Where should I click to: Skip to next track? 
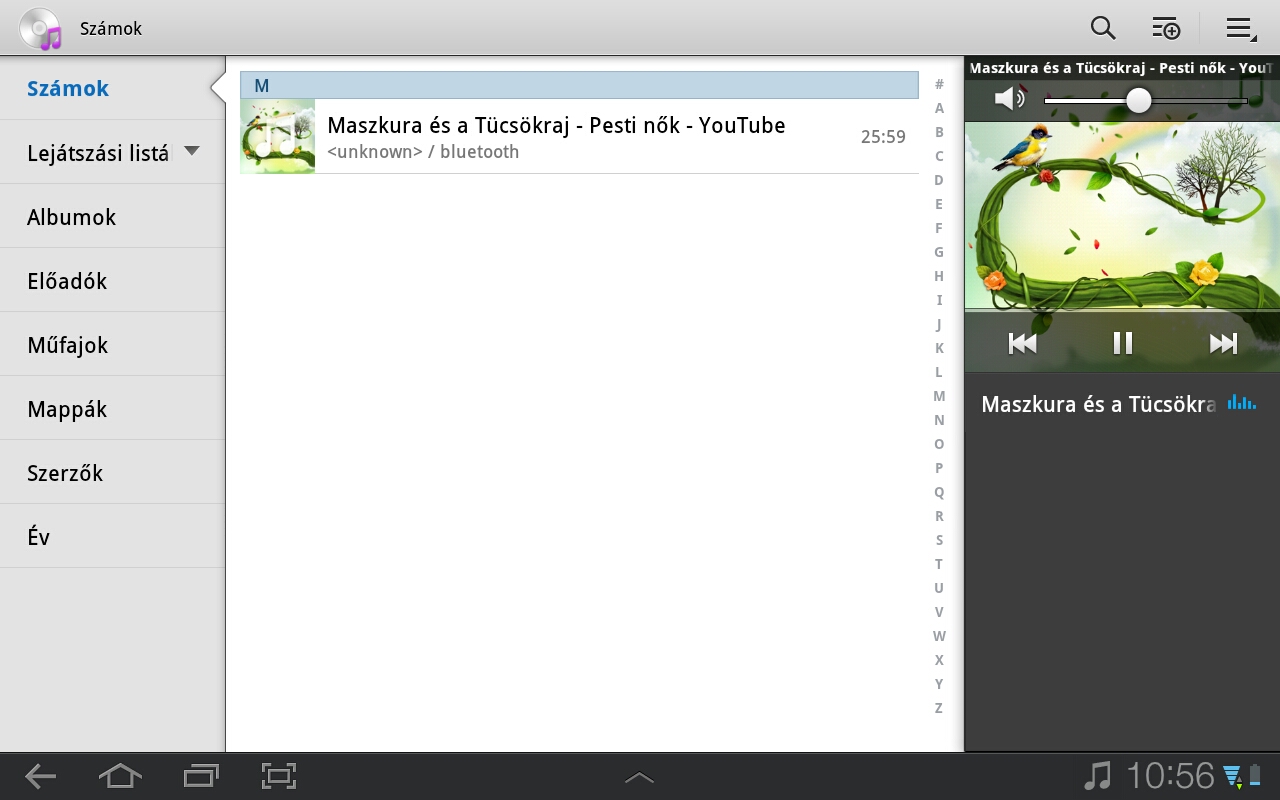pos(1223,344)
